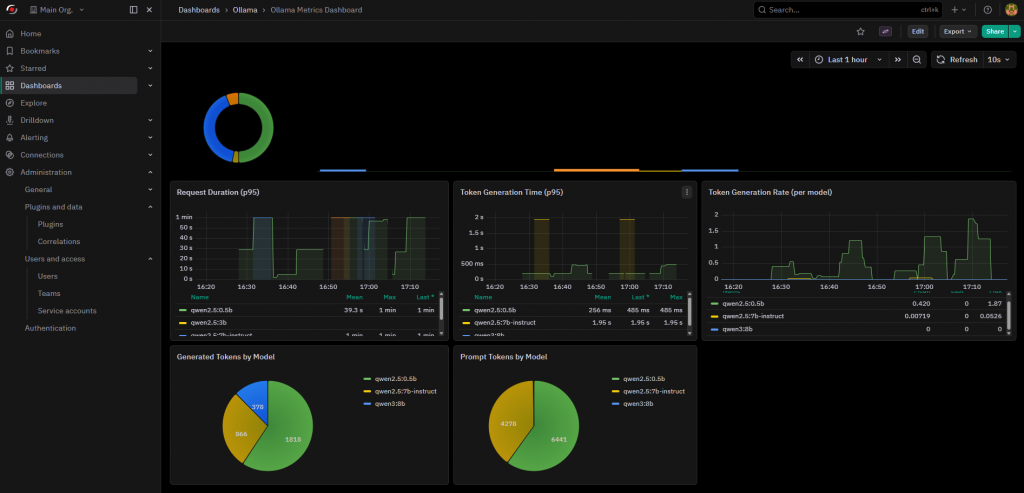Open Token Generation Time panel menu

(686, 192)
